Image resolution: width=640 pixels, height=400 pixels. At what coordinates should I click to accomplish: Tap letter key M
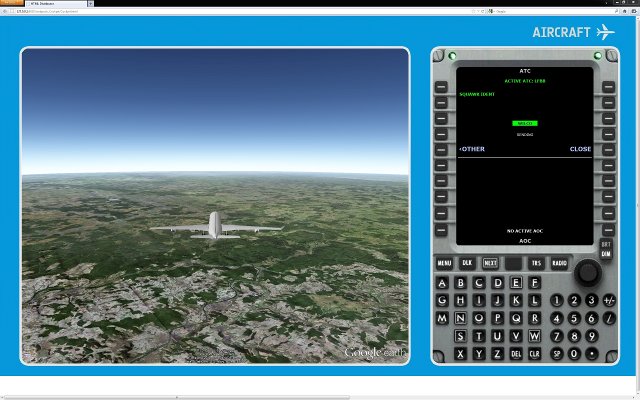[x=442, y=318]
